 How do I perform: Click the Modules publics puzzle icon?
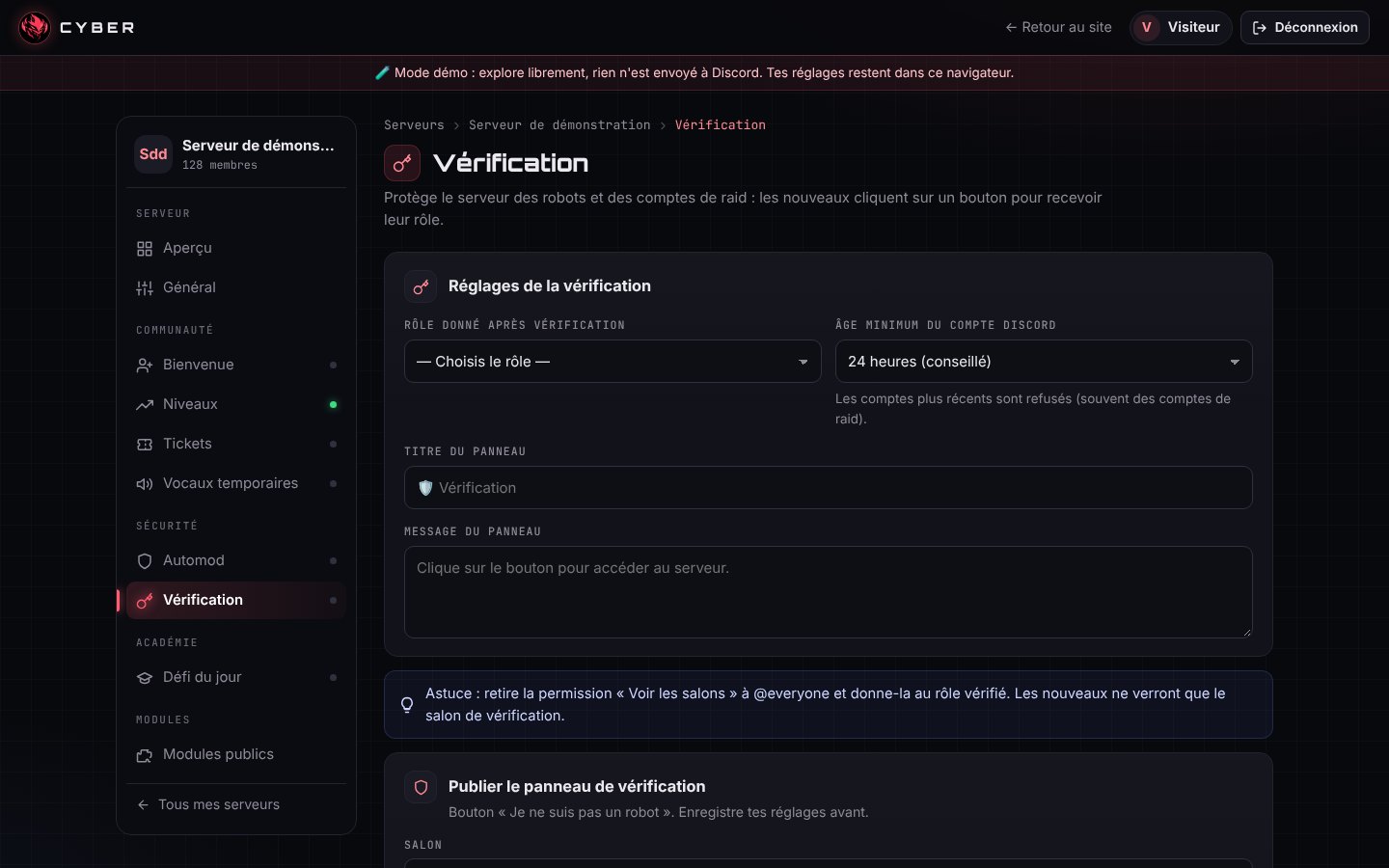(145, 755)
